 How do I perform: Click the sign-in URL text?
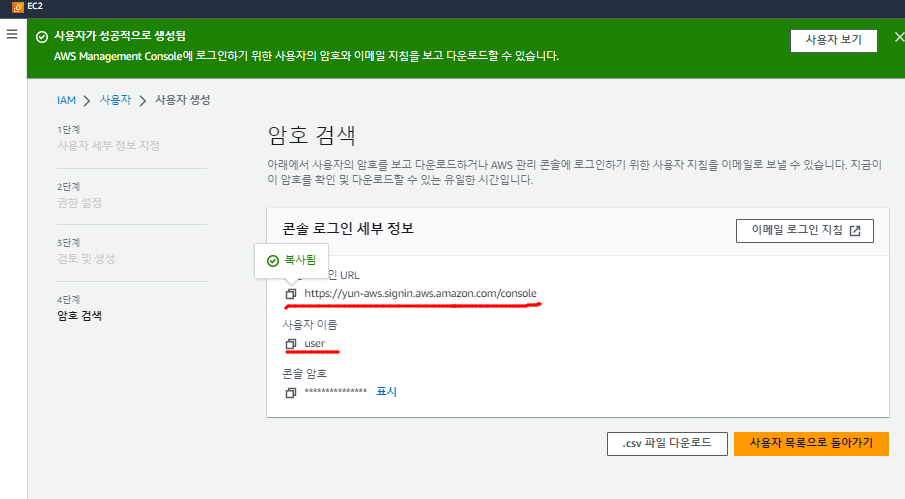[420, 293]
